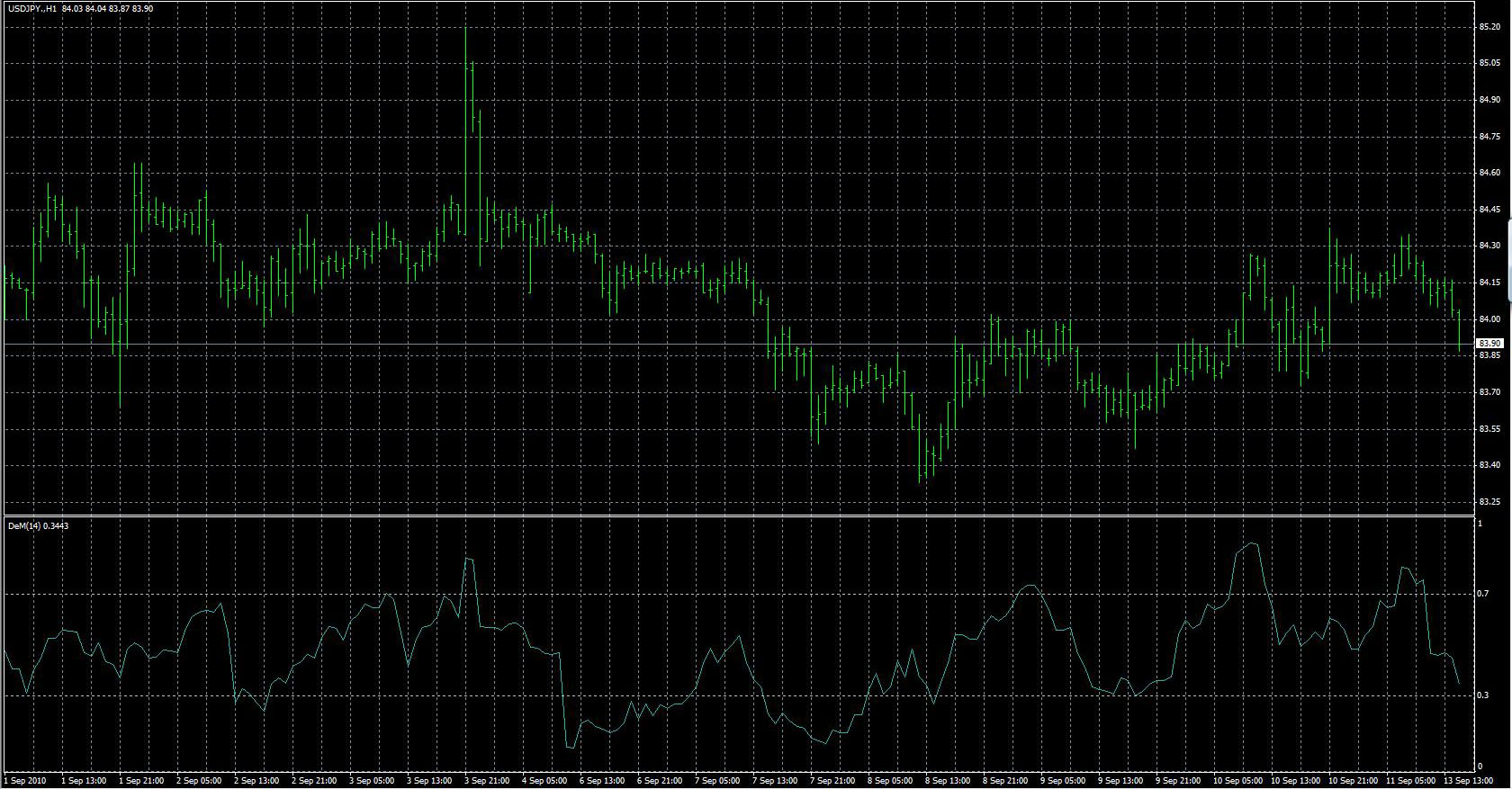This screenshot has height=789, width=1512.
Task: Select the 6 Sep 21:00 time label
Action: click(x=660, y=780)
